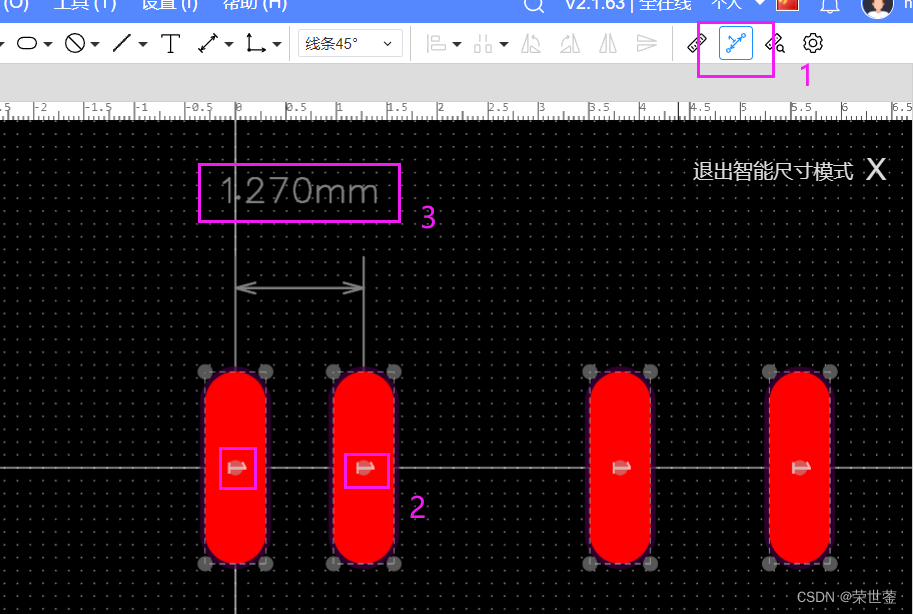Click the flip horizontal icon
This screenshot has height=614, width=913.
click(x=608, y=43)
